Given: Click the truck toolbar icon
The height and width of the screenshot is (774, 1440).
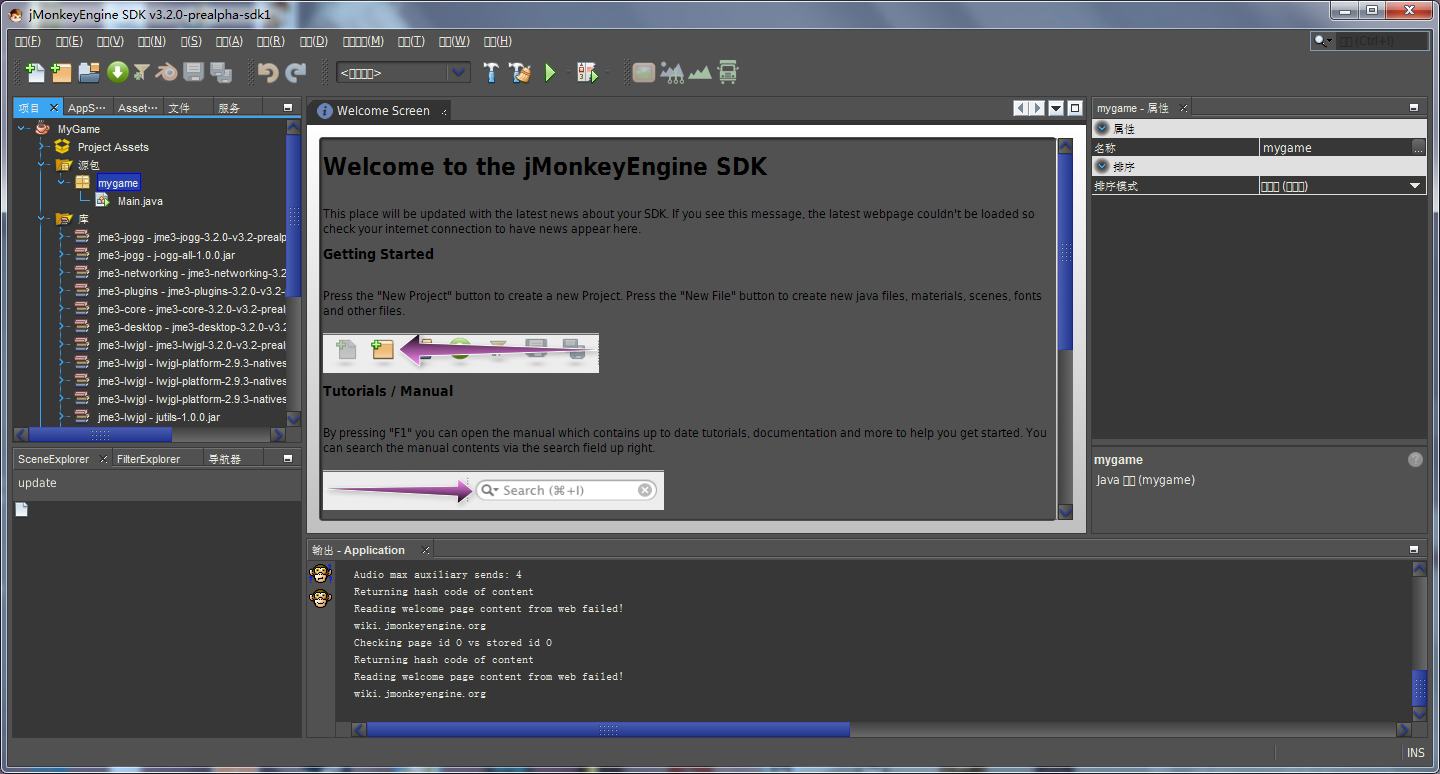Looking at the screenshot, I should coord(728,72).
